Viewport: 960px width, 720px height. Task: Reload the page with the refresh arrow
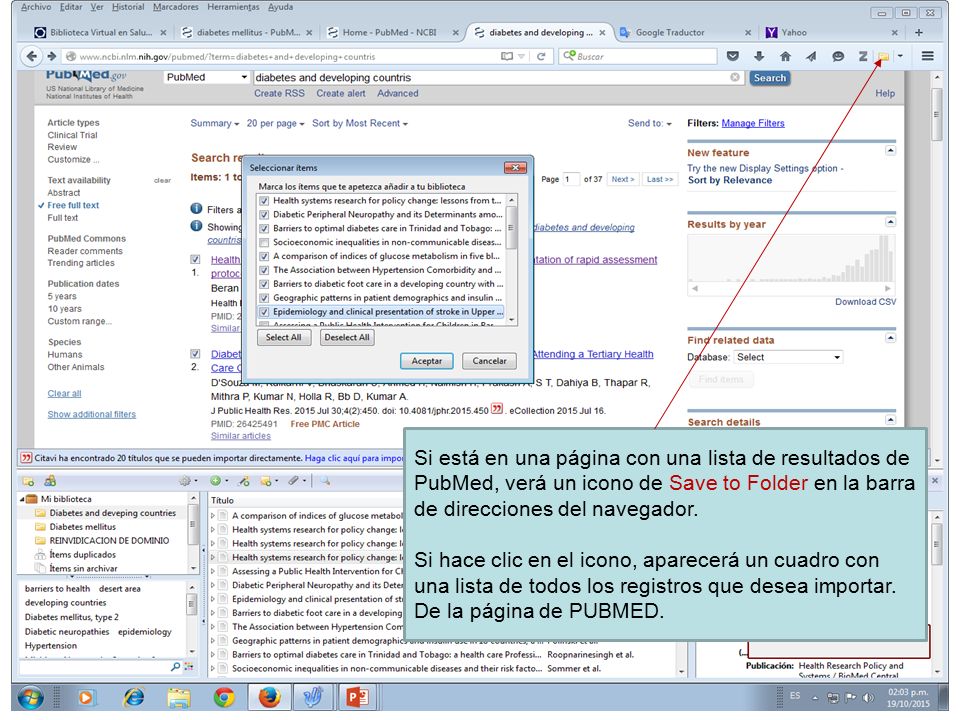click(541, 56)
